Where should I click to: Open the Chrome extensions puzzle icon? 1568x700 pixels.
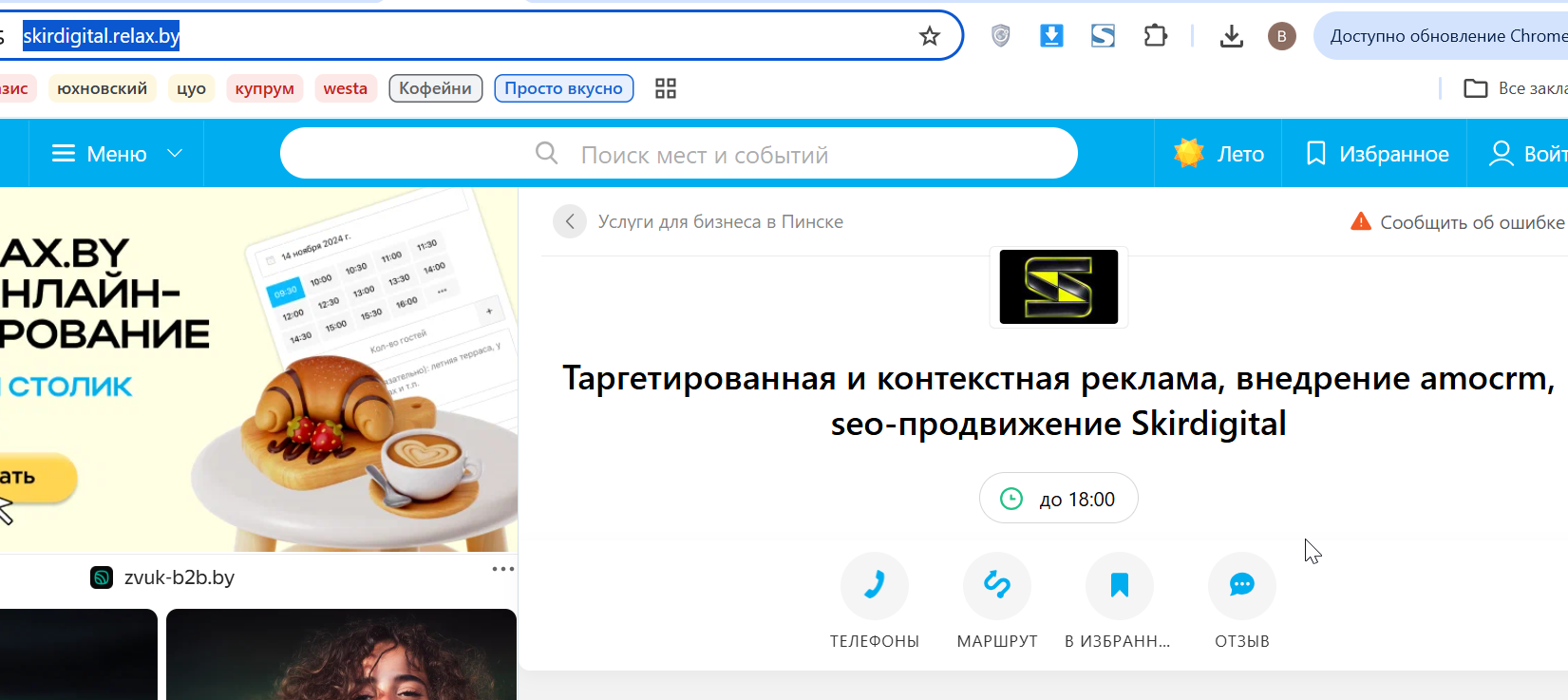pyautogui.click(x=1155, y=36)
